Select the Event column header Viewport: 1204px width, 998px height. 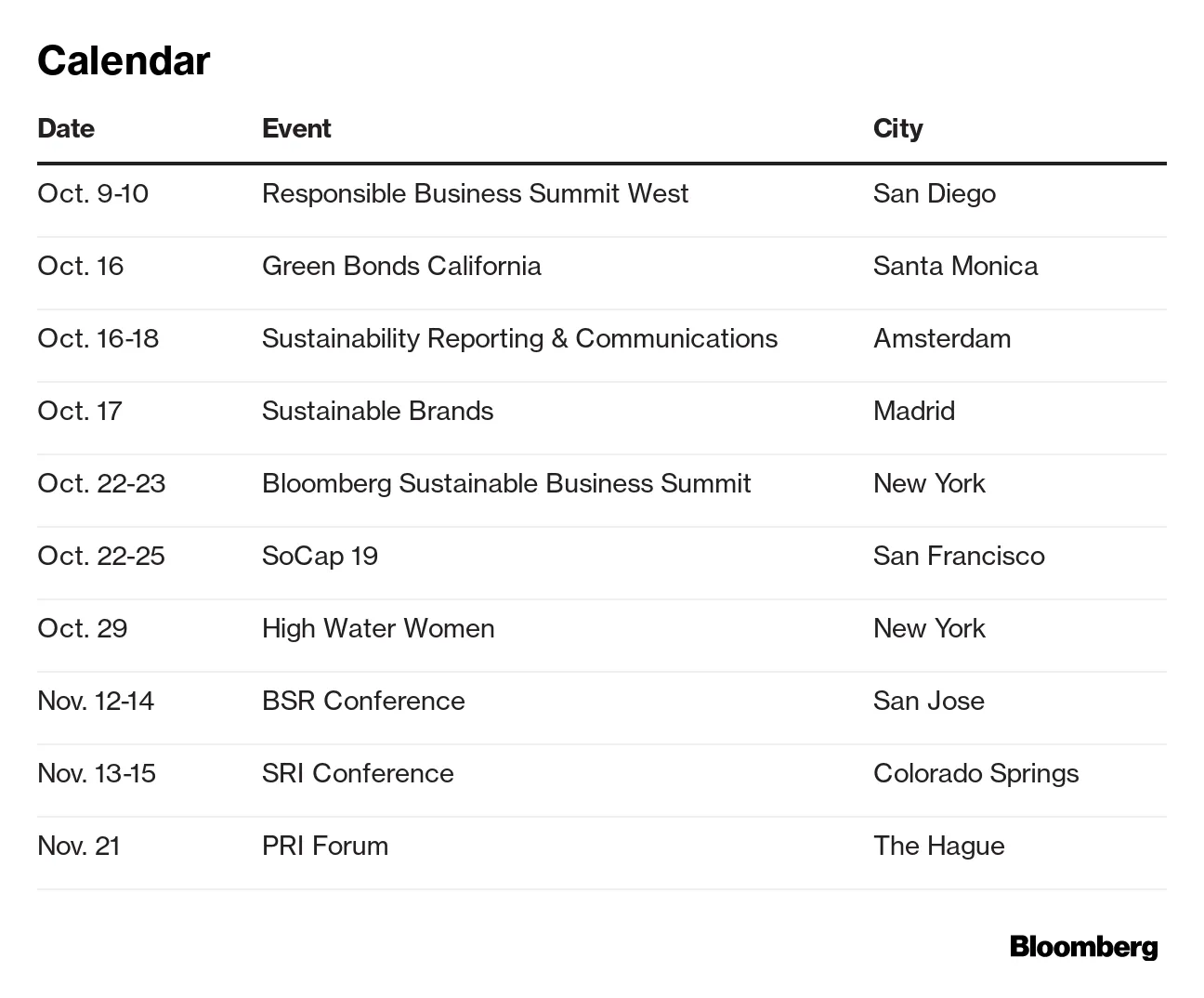pyautogui.click(x=296, y=128)
